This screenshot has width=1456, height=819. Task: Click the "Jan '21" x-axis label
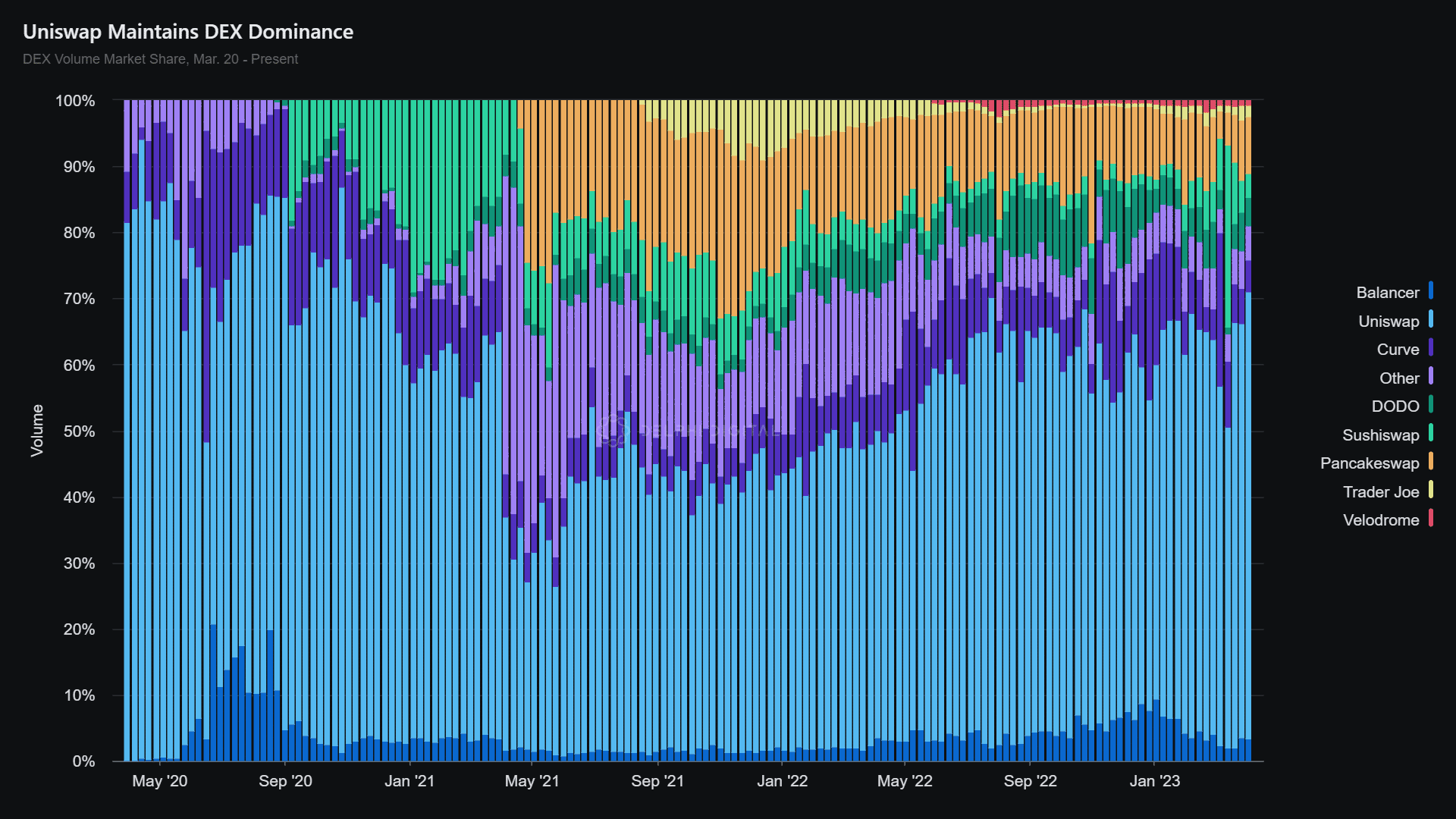(409, 781)
